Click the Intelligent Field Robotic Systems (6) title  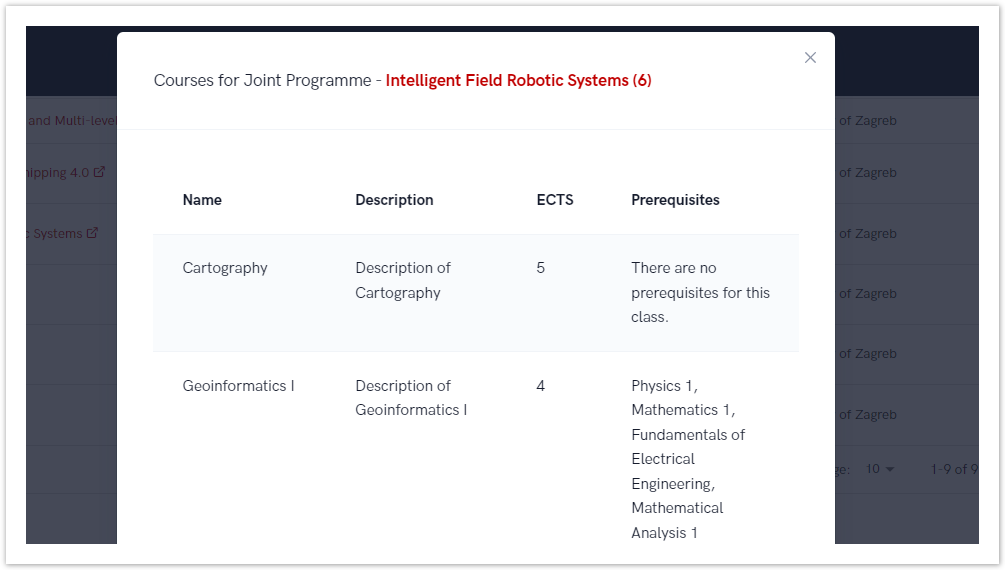[518, 81]
